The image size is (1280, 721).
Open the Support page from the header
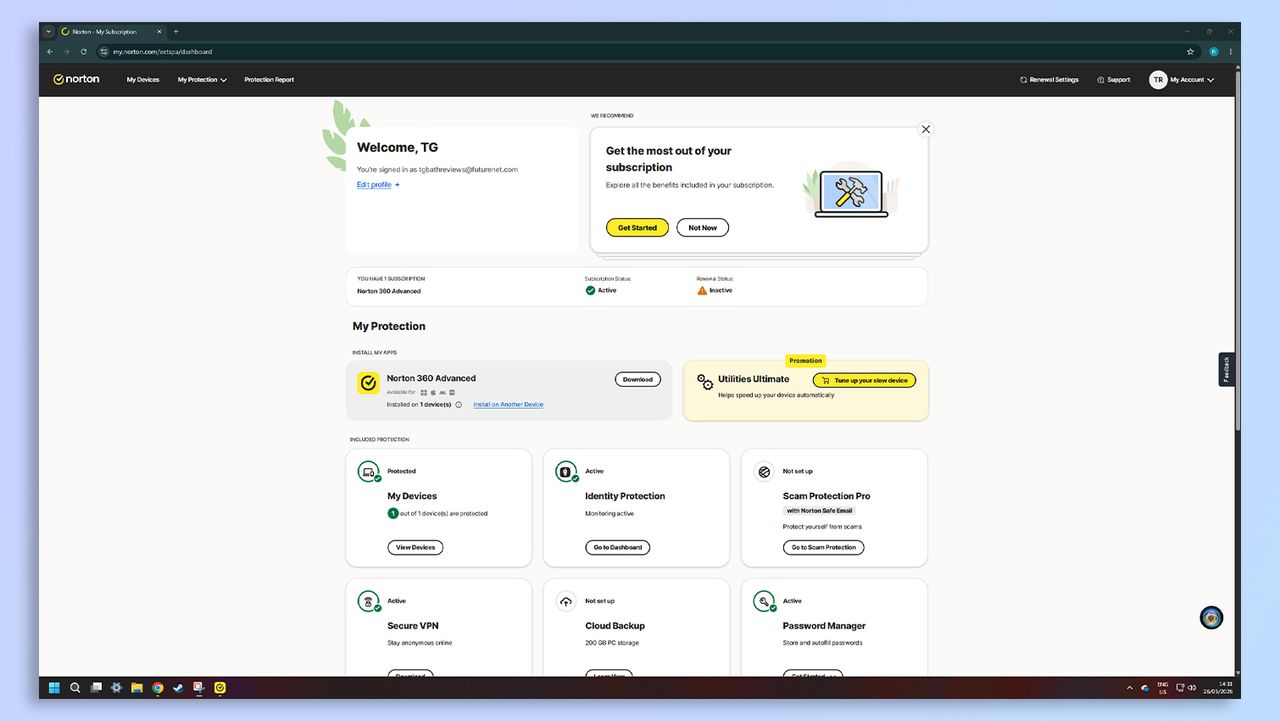pyautogui.click(x=1114, y=80)
